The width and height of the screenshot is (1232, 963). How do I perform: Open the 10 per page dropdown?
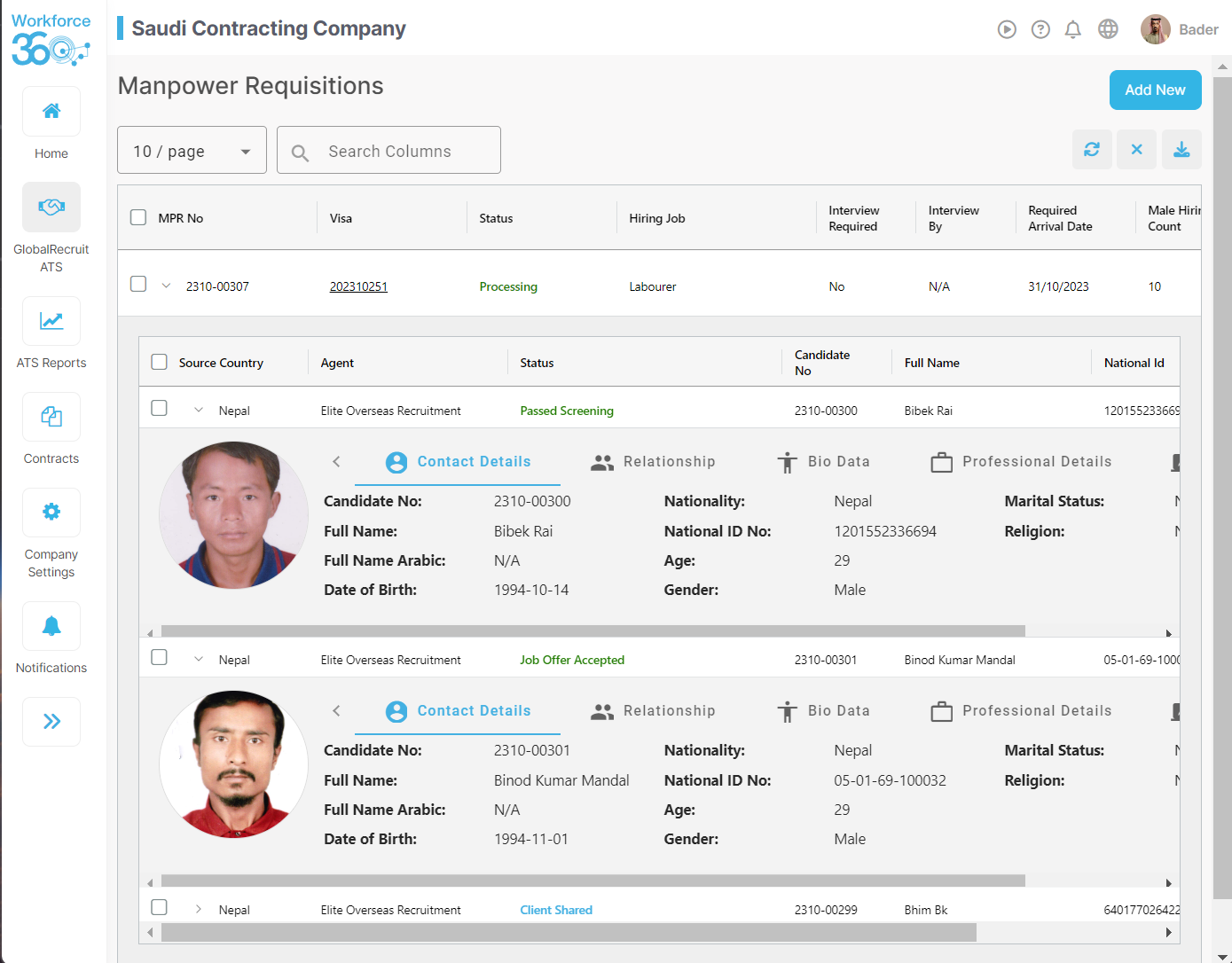coord(191,150)
